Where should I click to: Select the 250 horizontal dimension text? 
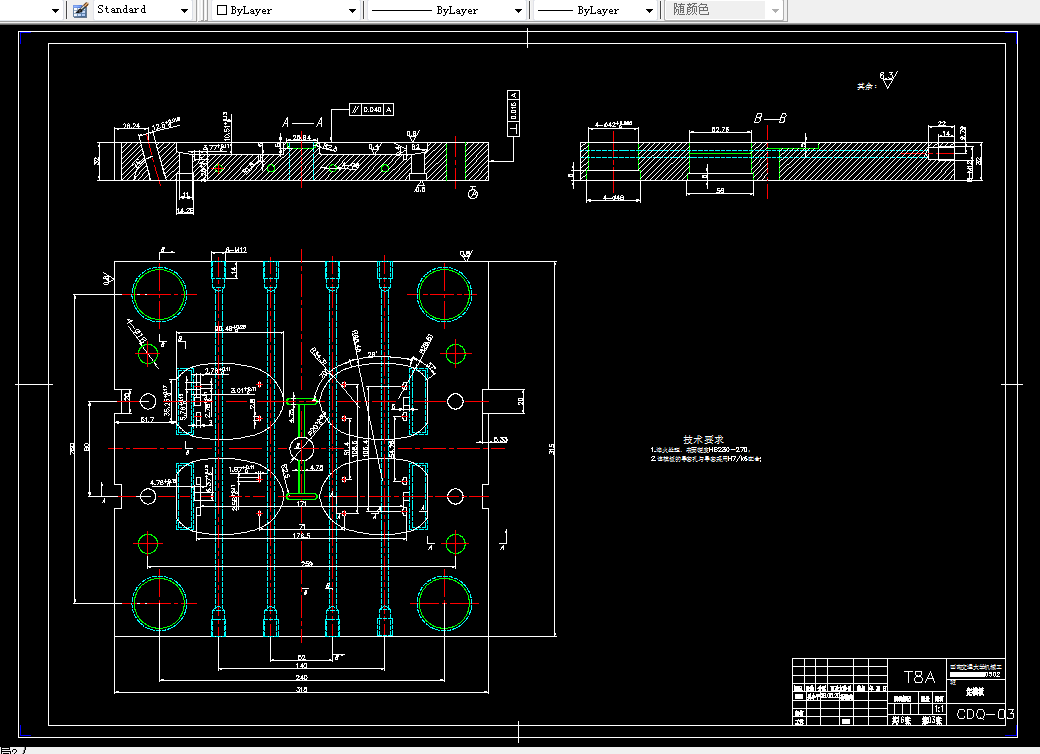tap(306, 564)
